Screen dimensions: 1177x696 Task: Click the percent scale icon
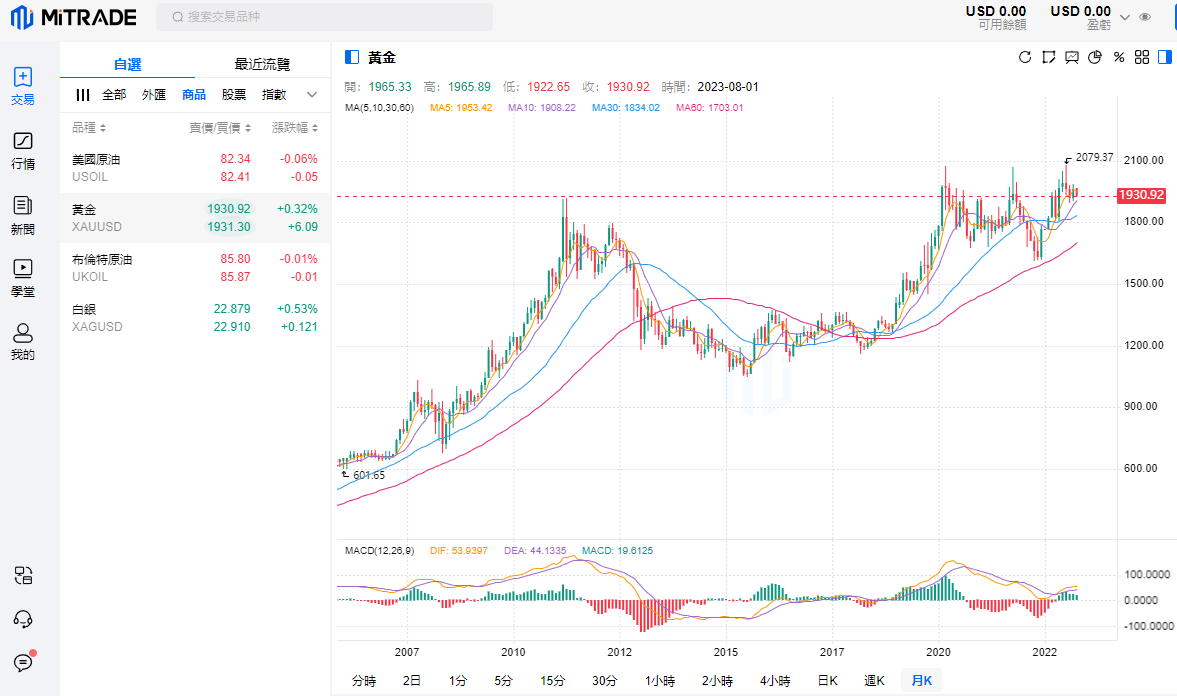1119,57
